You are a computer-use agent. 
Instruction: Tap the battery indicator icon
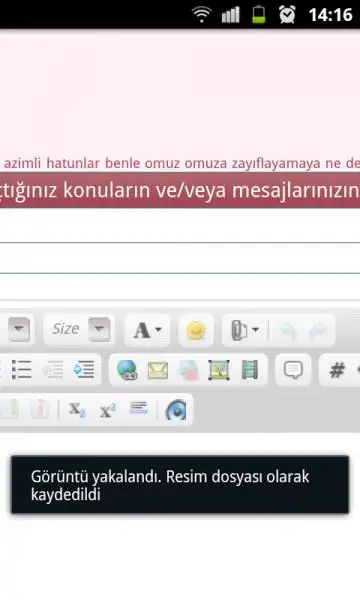tap(259, 15)
